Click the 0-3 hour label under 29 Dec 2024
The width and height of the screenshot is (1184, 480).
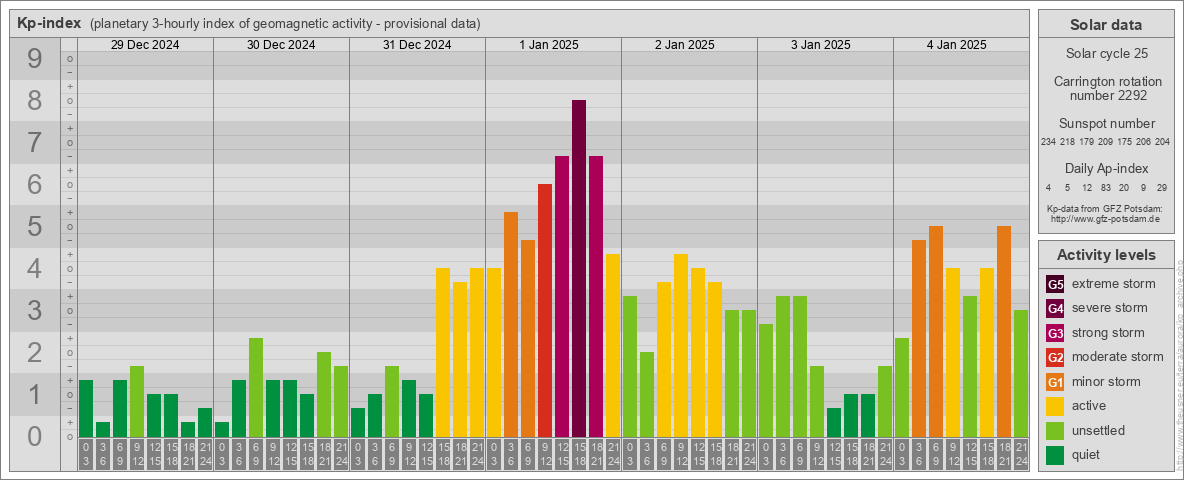pyautogui.click(x=86, y=454)
